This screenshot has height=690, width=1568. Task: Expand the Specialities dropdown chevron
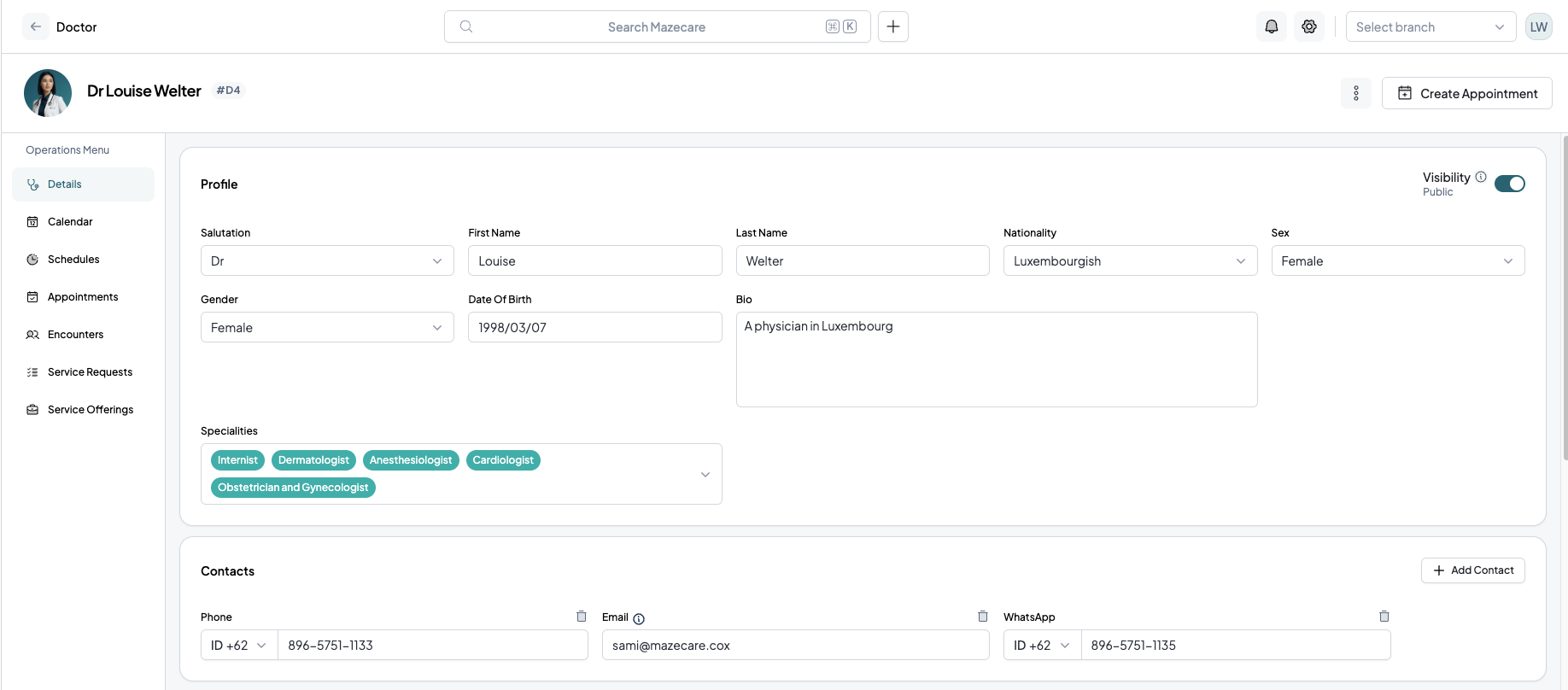(705, 474)
